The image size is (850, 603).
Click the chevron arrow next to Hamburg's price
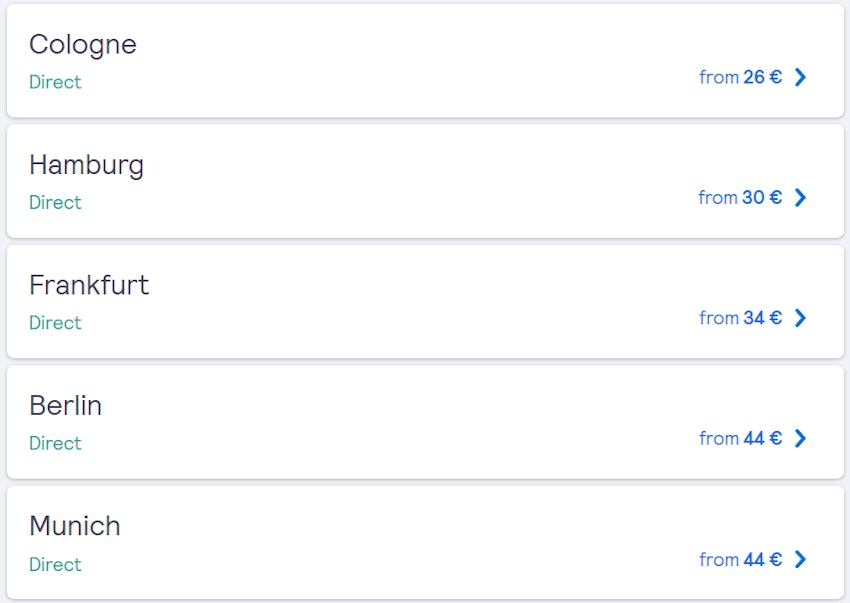click(799, 197)
